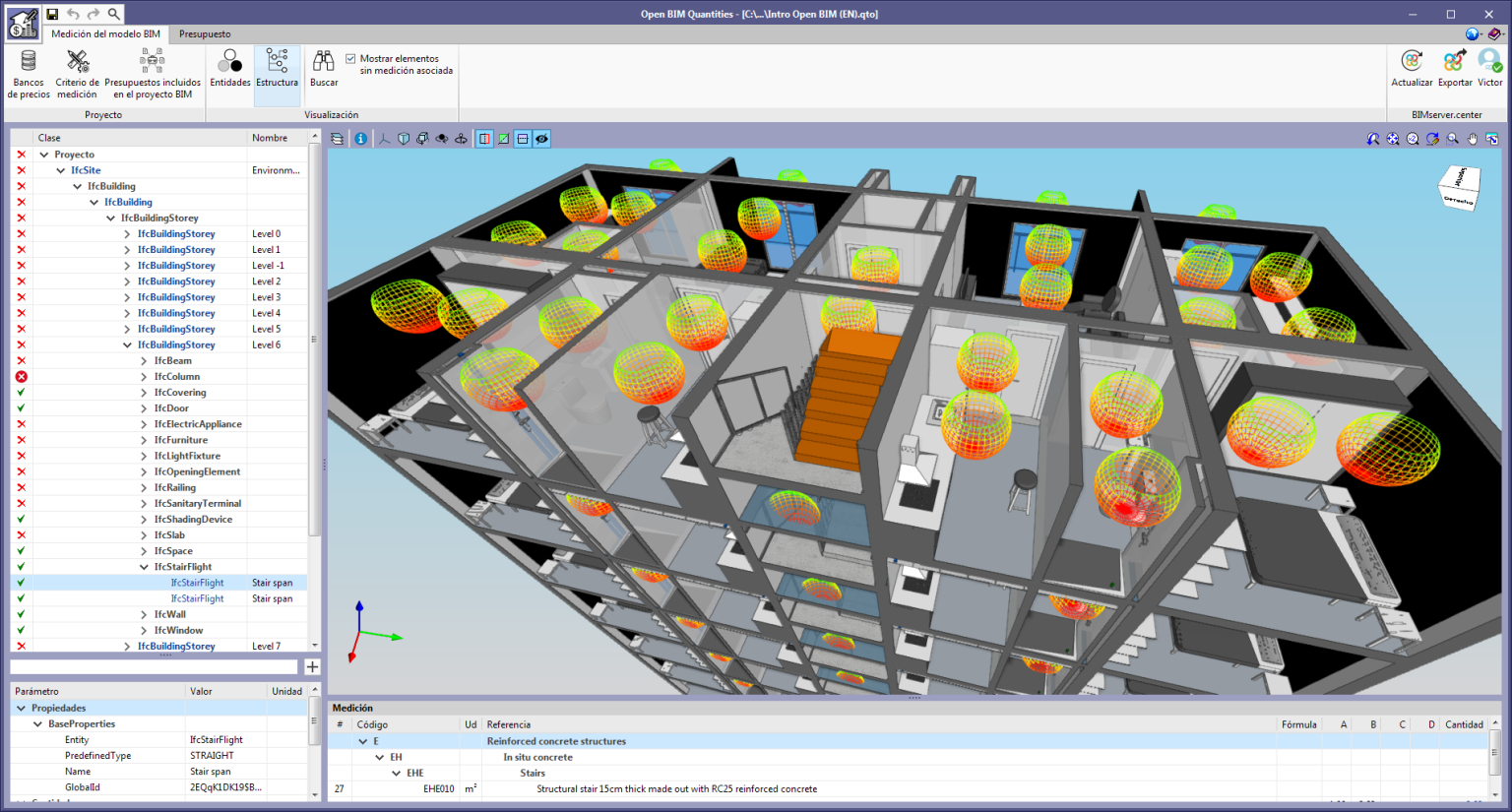Activate the Buscar search tool

324,69
